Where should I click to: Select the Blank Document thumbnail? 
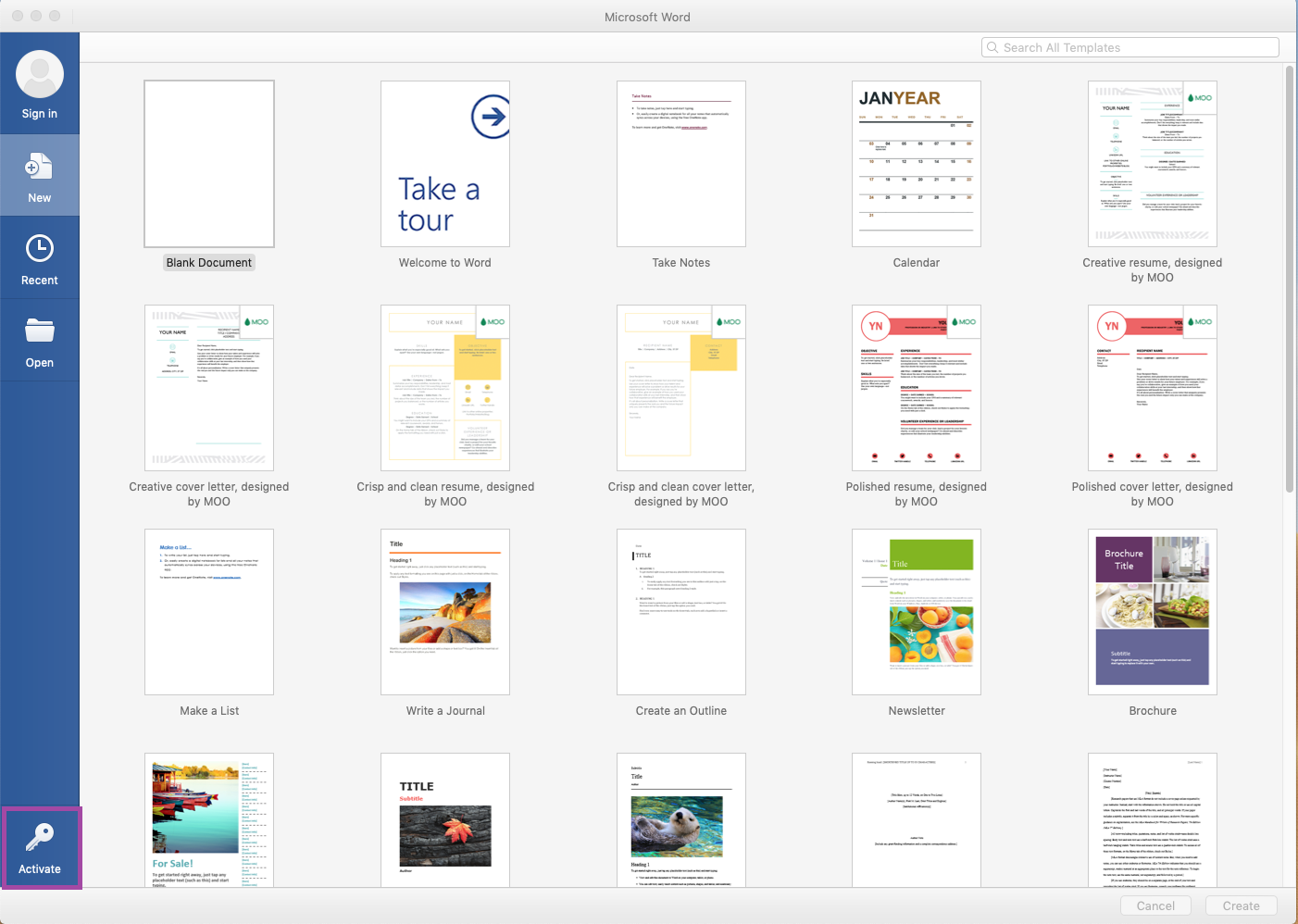[209, 164]
